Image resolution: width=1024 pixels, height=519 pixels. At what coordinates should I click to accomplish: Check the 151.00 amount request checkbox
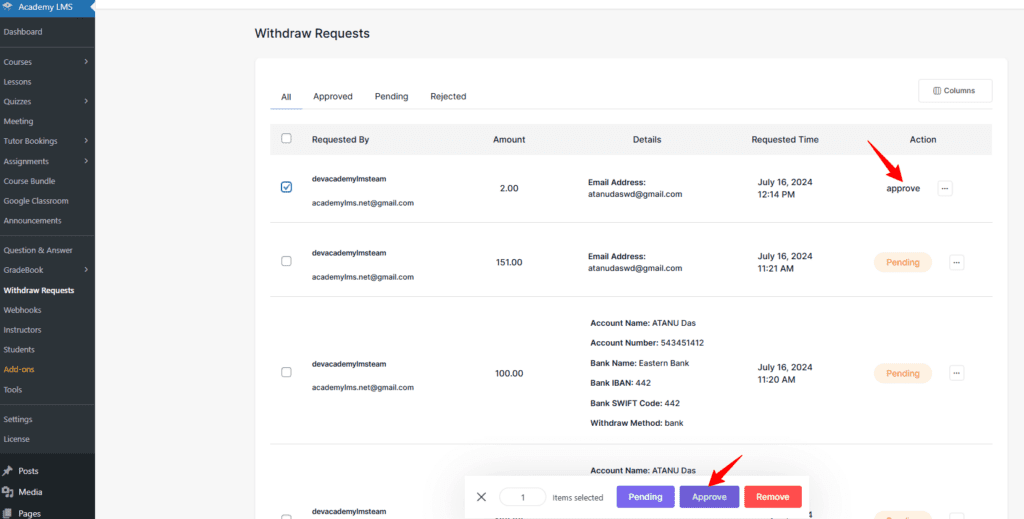tap(287, 261)
